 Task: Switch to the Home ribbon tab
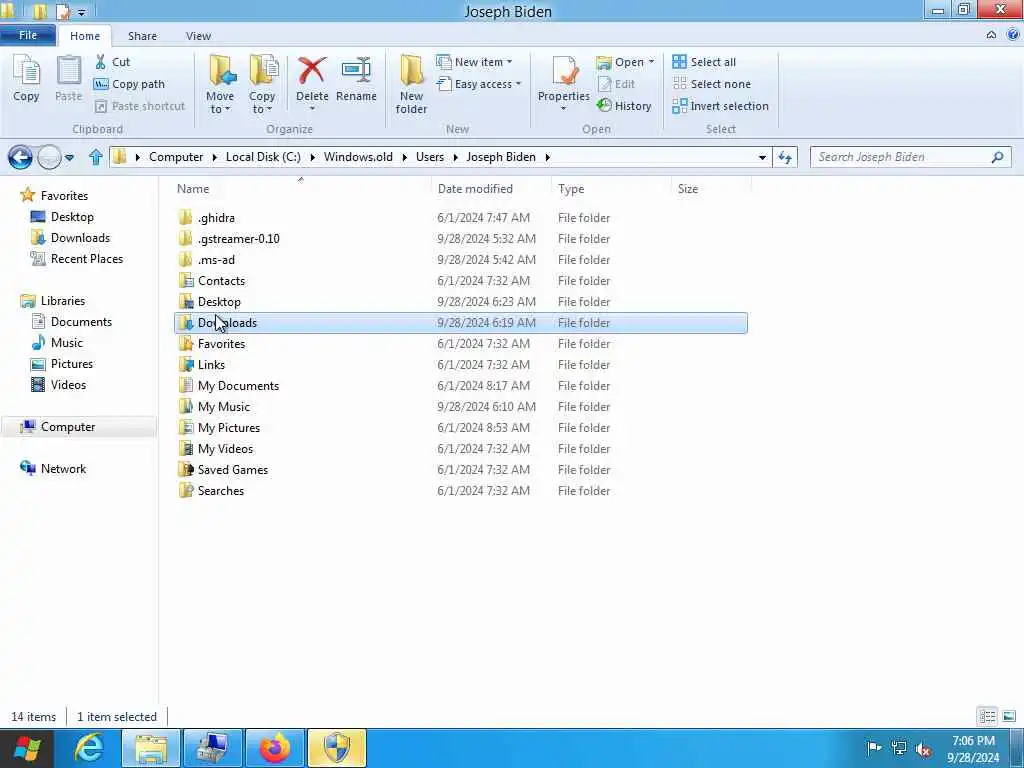(85, 36)
